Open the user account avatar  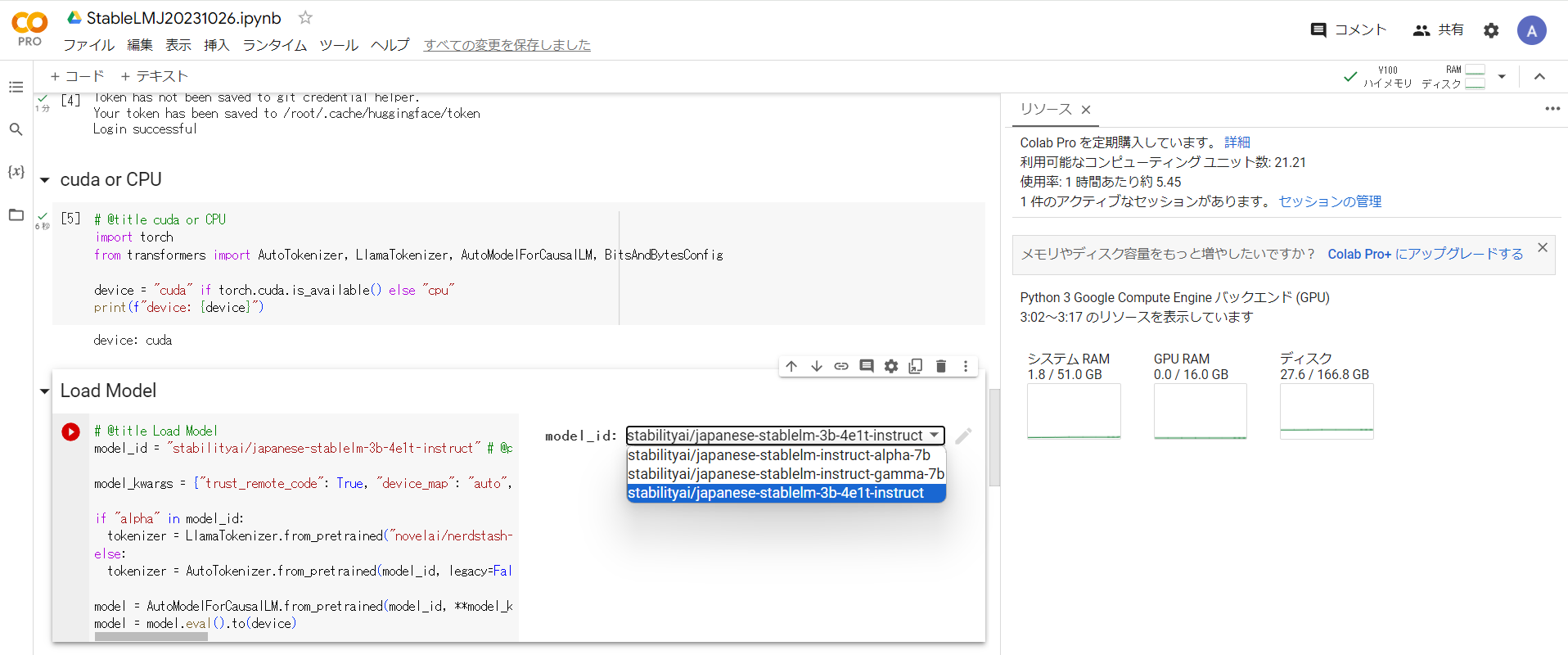[1531, 30]
